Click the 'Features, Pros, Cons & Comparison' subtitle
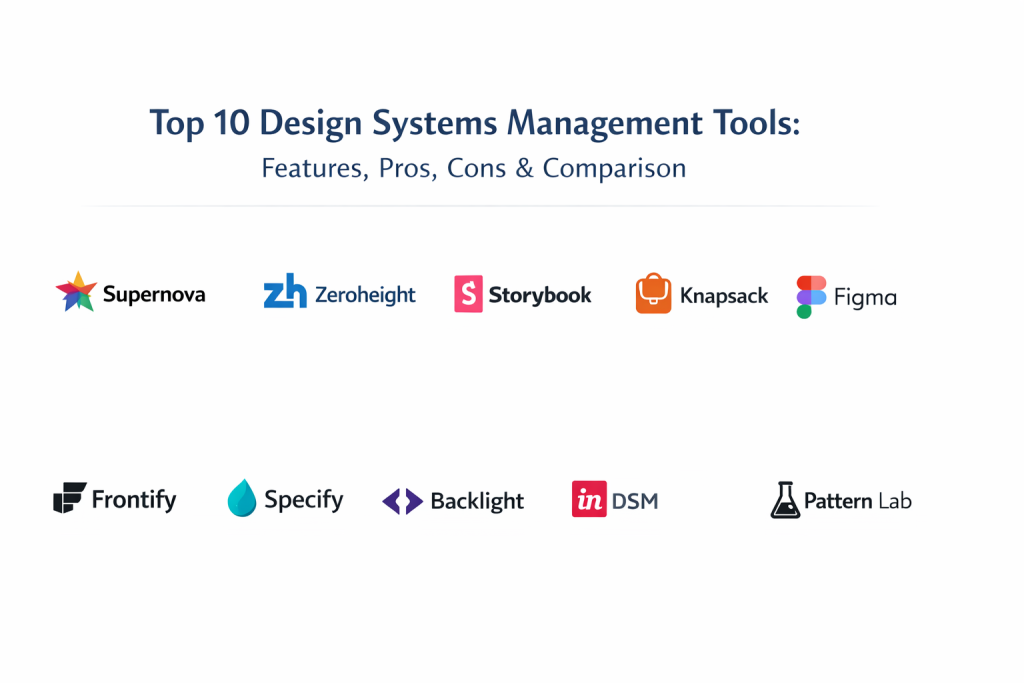1024x683 pixels. (474, 168)
